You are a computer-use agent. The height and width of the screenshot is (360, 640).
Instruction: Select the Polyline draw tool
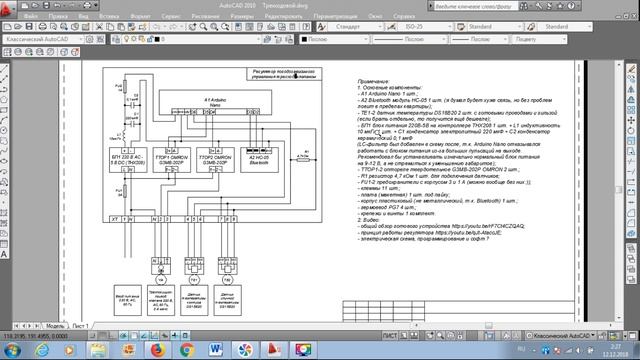(4, 89)
